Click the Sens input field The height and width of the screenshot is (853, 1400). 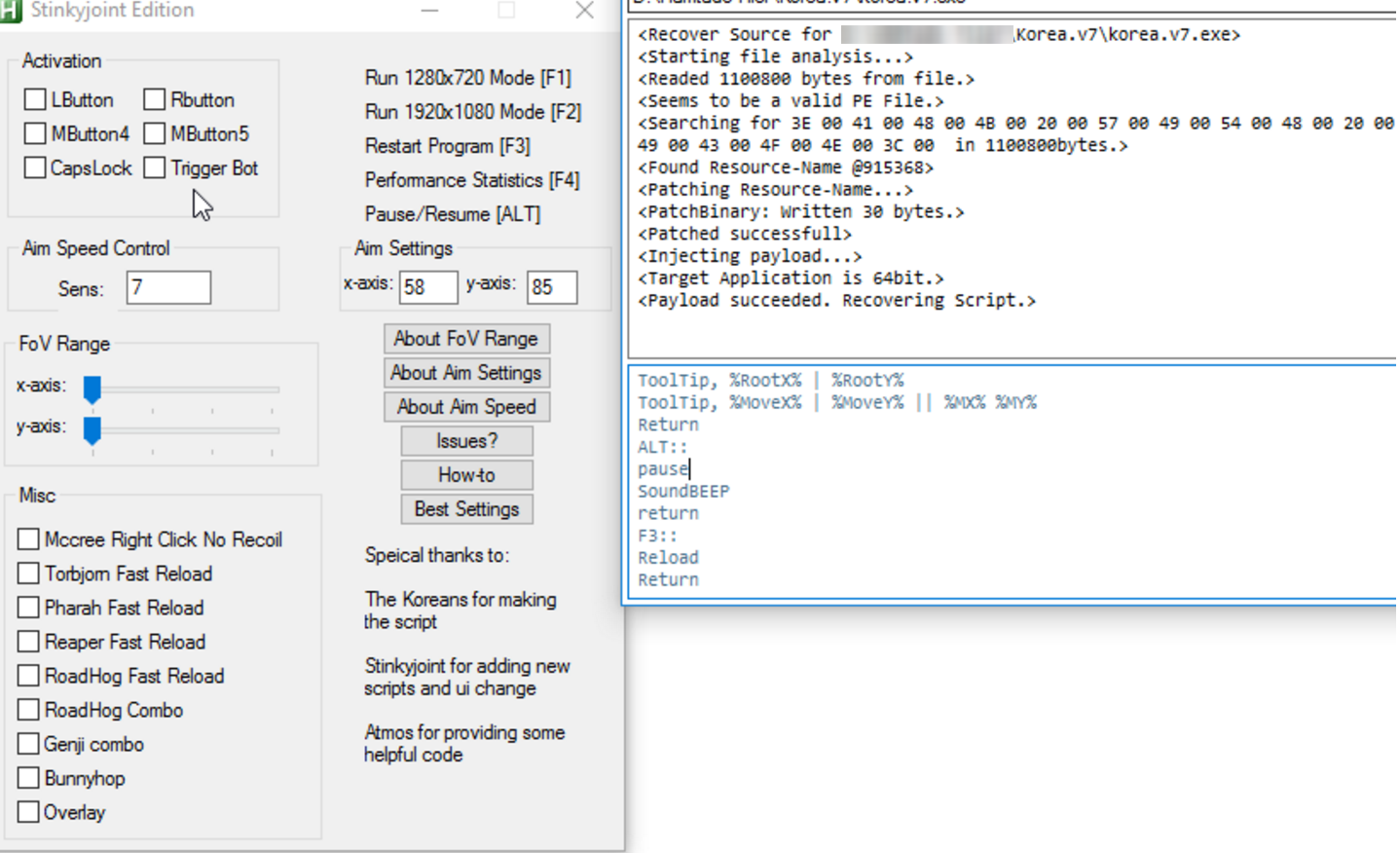pos(168,288)
